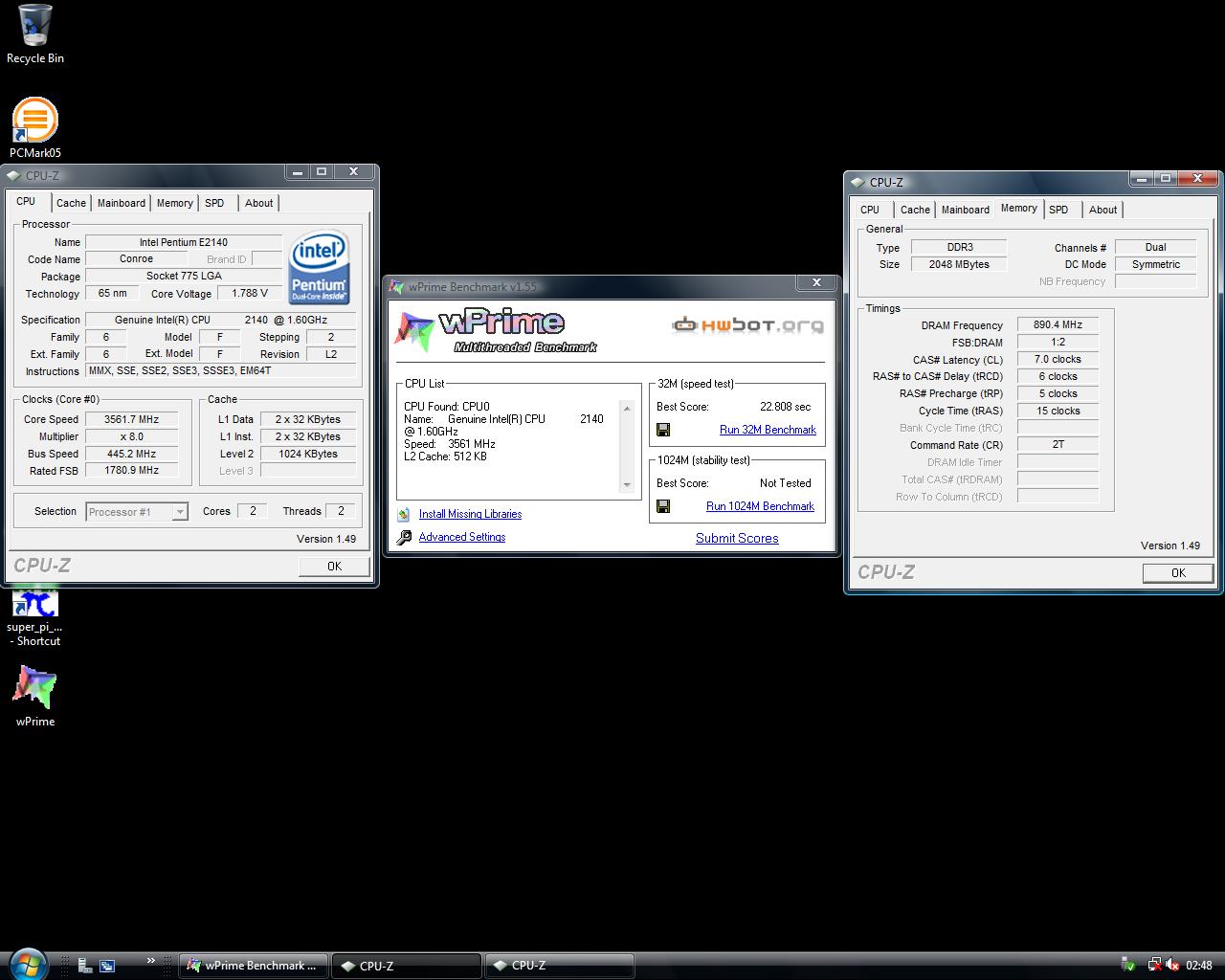This screenshot has width=1225, height=980.
Task: Click scroll up arrow in CPU List
Action: (x=627, y=409)
